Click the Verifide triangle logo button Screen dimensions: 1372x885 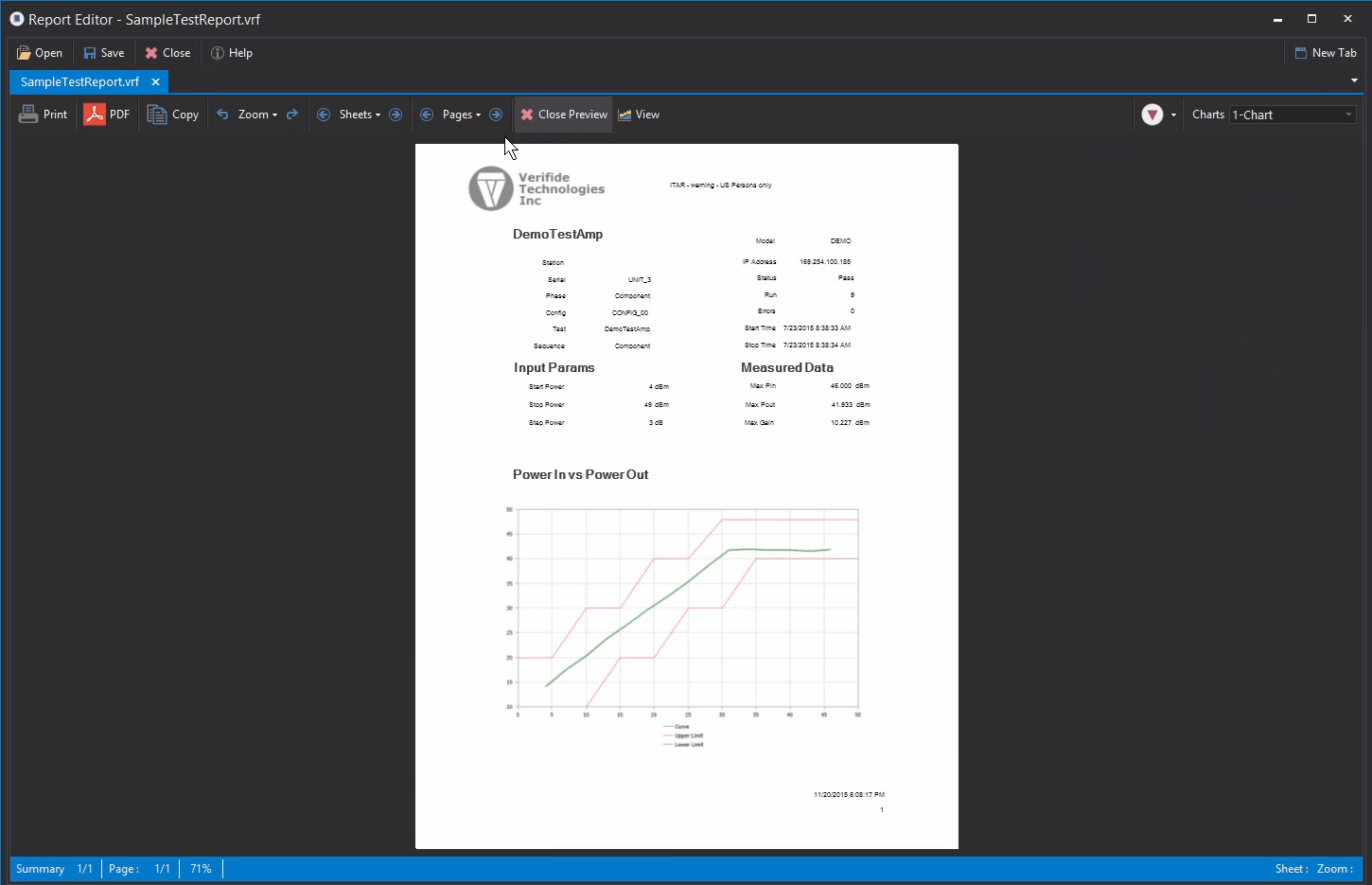click(1153, 114)
